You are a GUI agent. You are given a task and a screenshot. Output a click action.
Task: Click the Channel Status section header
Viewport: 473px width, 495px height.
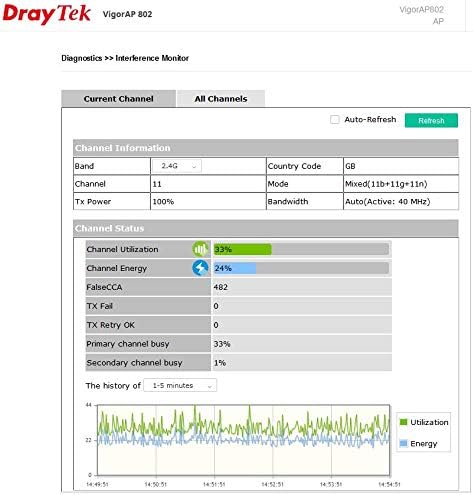pos(266,228)
